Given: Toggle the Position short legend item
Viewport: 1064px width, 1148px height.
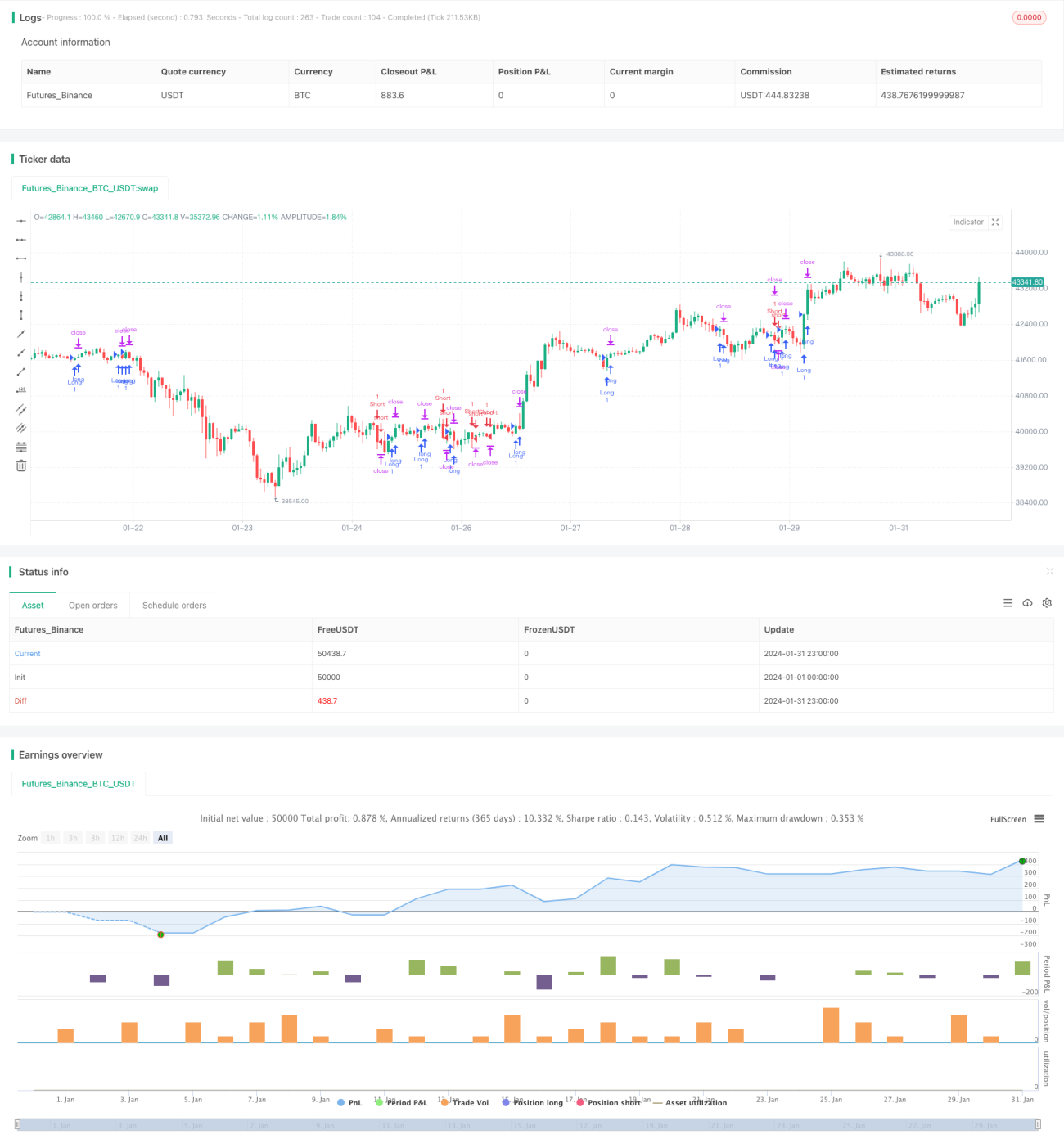Looking at the screenshot, I should coord(608,1103).
